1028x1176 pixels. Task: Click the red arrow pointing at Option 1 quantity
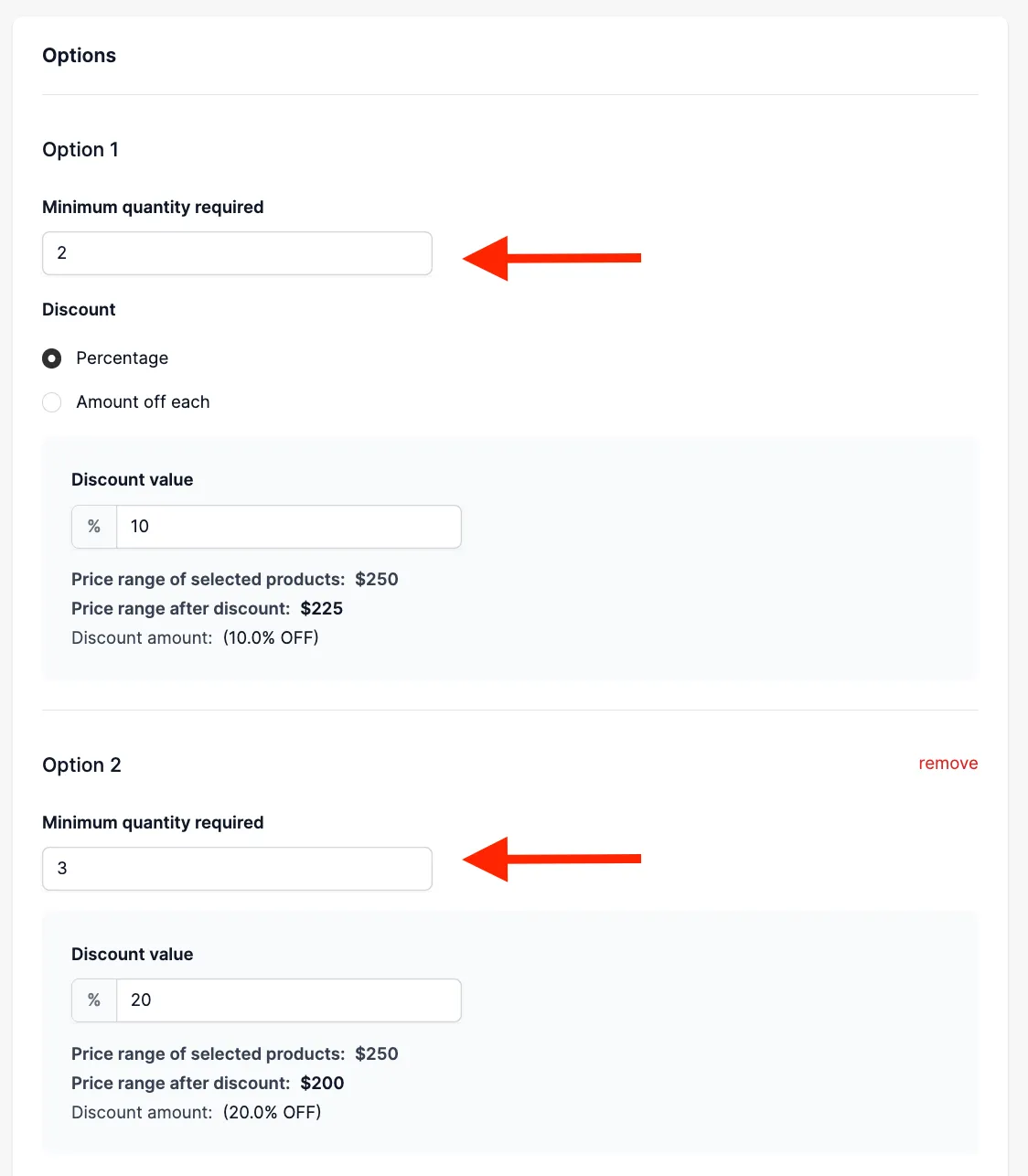pyautogui.click(x=551, y=258)
